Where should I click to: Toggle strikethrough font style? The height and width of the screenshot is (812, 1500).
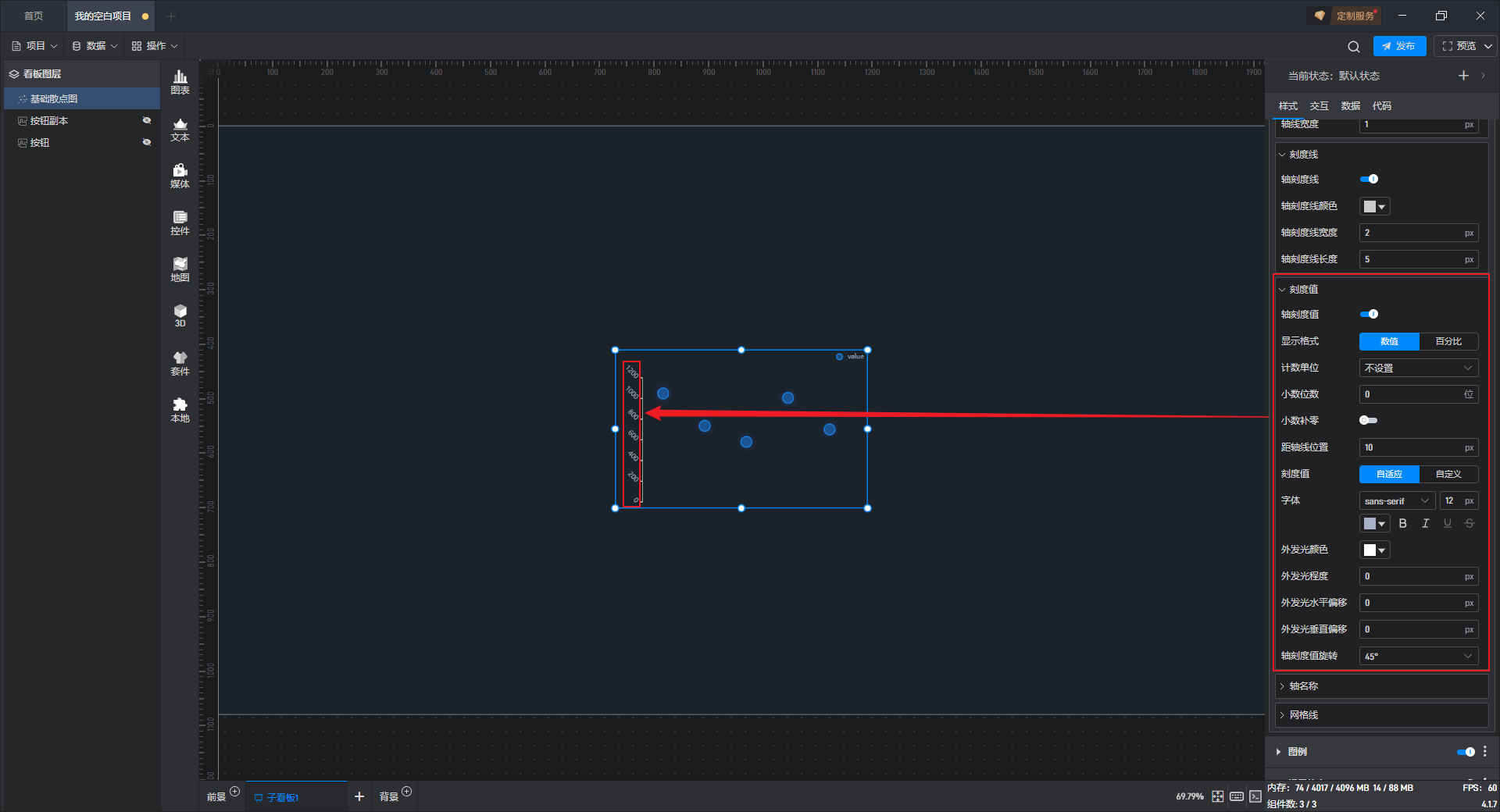click(x=1470, y=524)
